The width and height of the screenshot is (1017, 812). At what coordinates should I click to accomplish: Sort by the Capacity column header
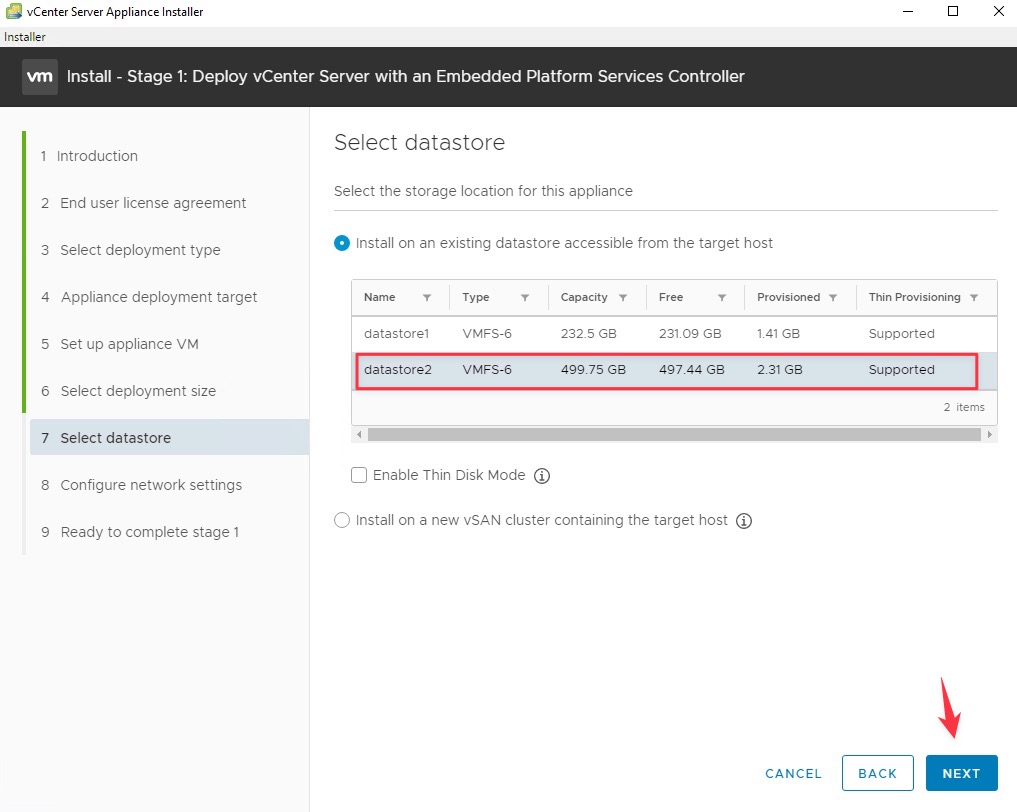pyautogui.click(x=584, y=297)
